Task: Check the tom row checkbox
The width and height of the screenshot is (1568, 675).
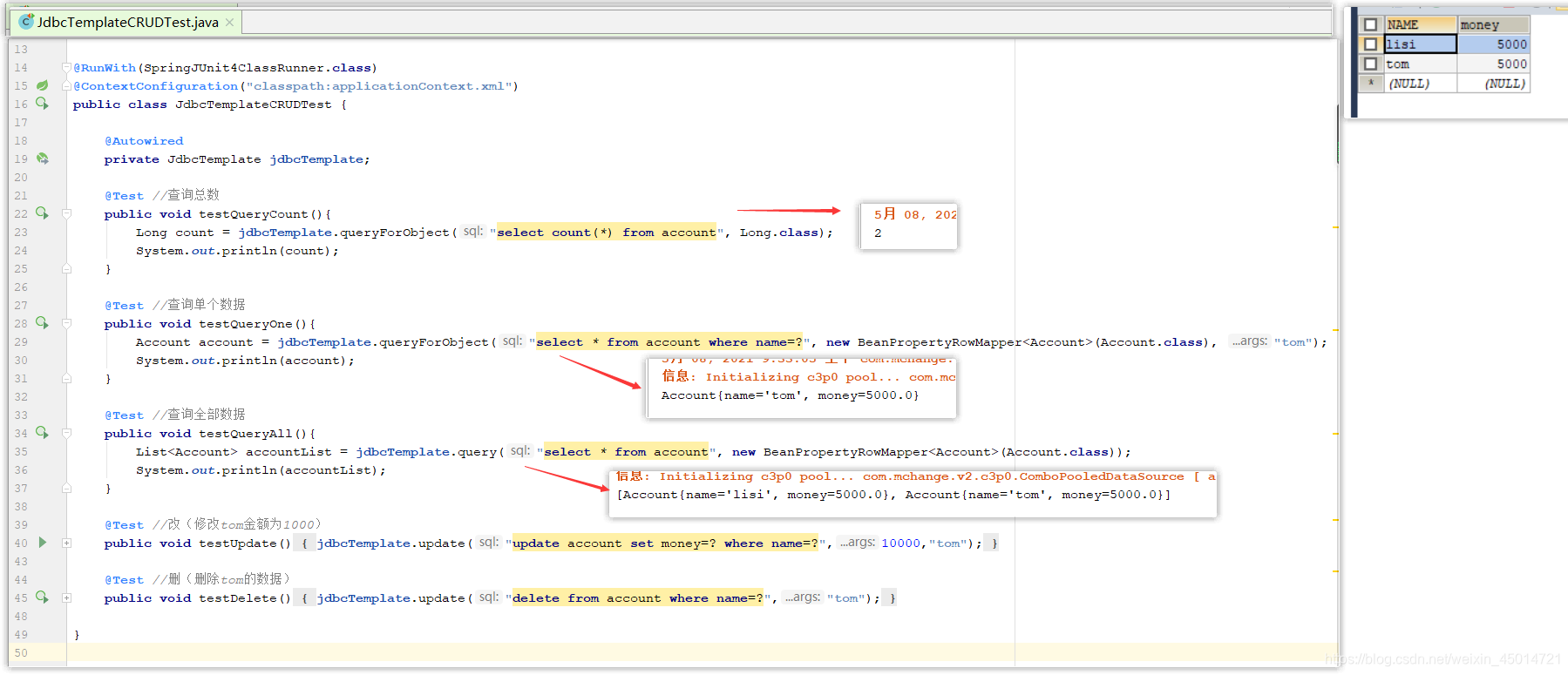Action: 1370,64
